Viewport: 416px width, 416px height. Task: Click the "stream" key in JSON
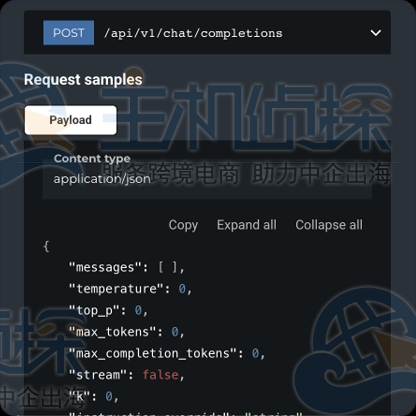click(x=98, y=375)
